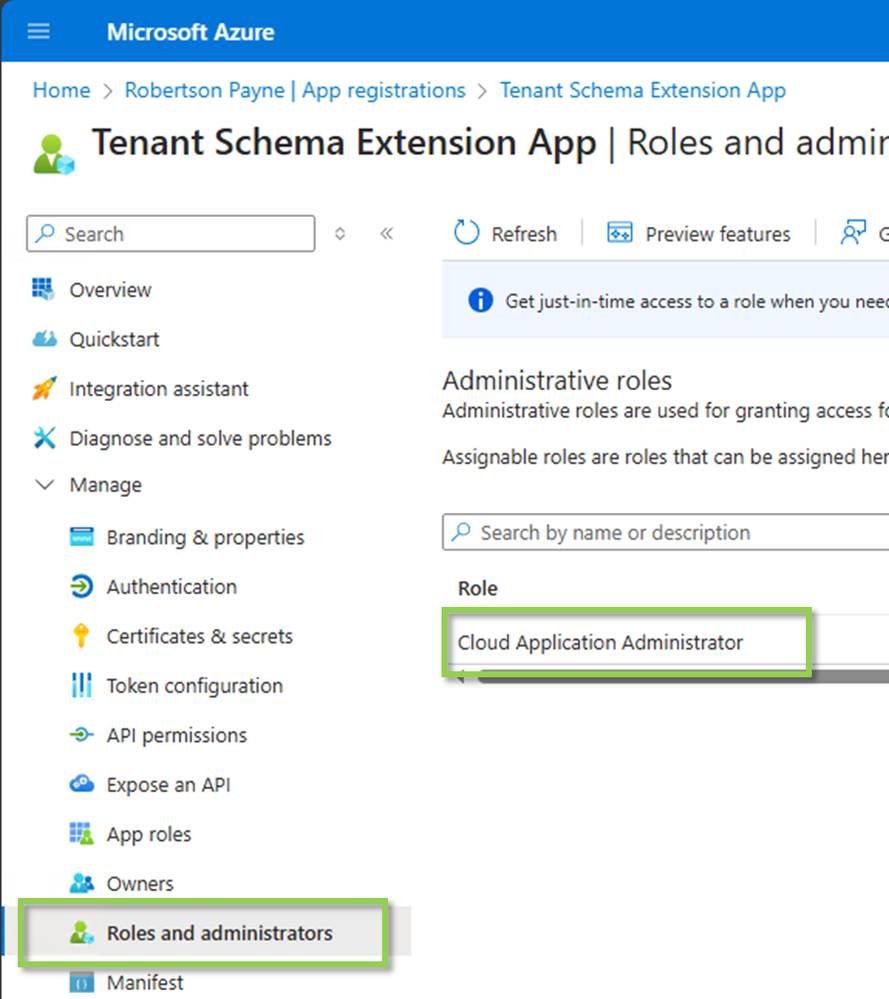Viewport: 889px width, 999px height.
Task: Click Tenant Schema Extension App breadcrumb
Action: [642, 90]
